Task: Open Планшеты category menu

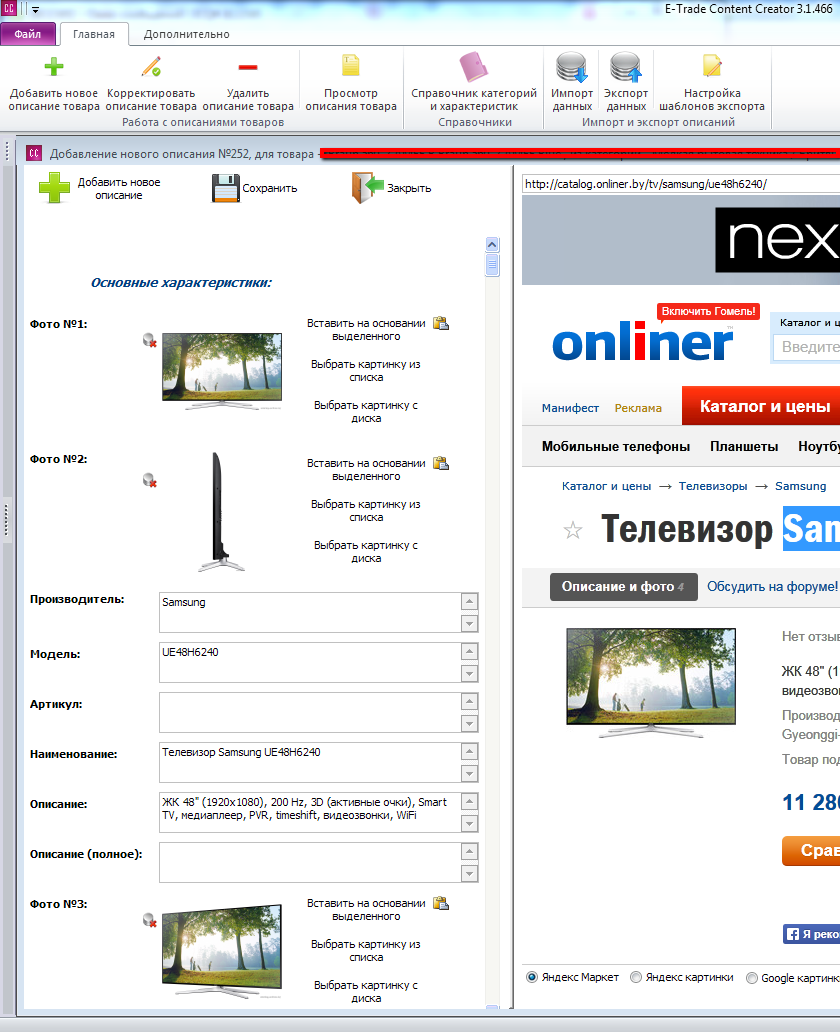Action: [x=744, y=446]
